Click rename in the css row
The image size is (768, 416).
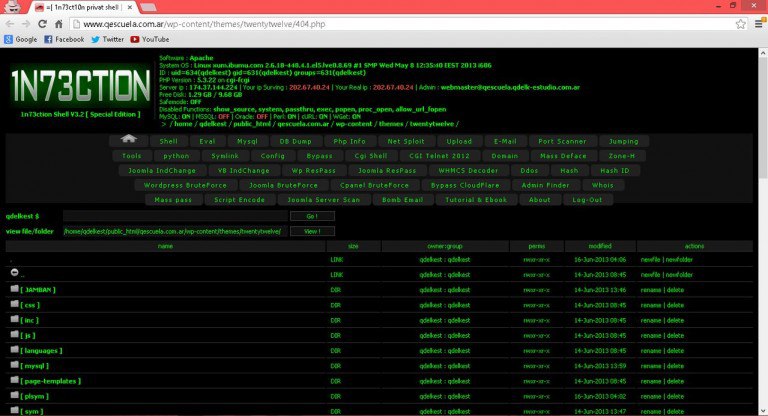tap(651, 305)
